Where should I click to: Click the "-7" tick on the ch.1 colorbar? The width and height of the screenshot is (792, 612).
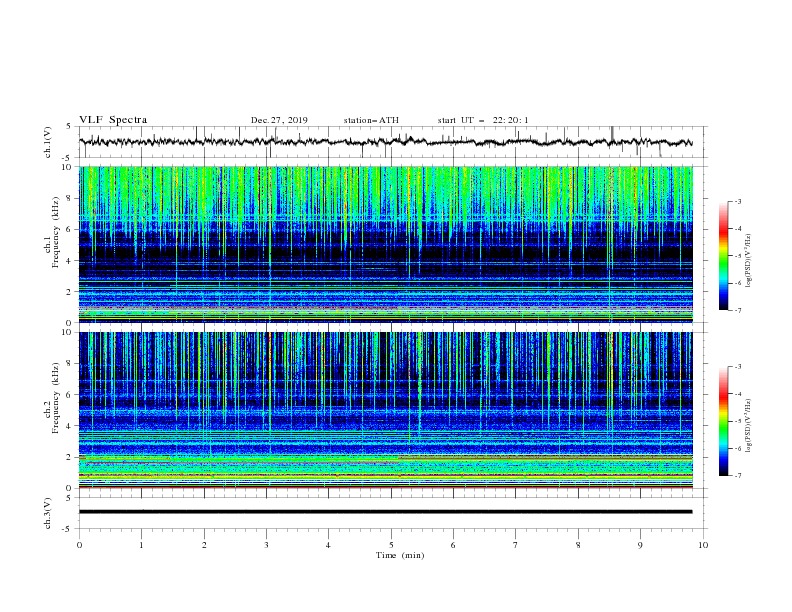click(738, 310)
